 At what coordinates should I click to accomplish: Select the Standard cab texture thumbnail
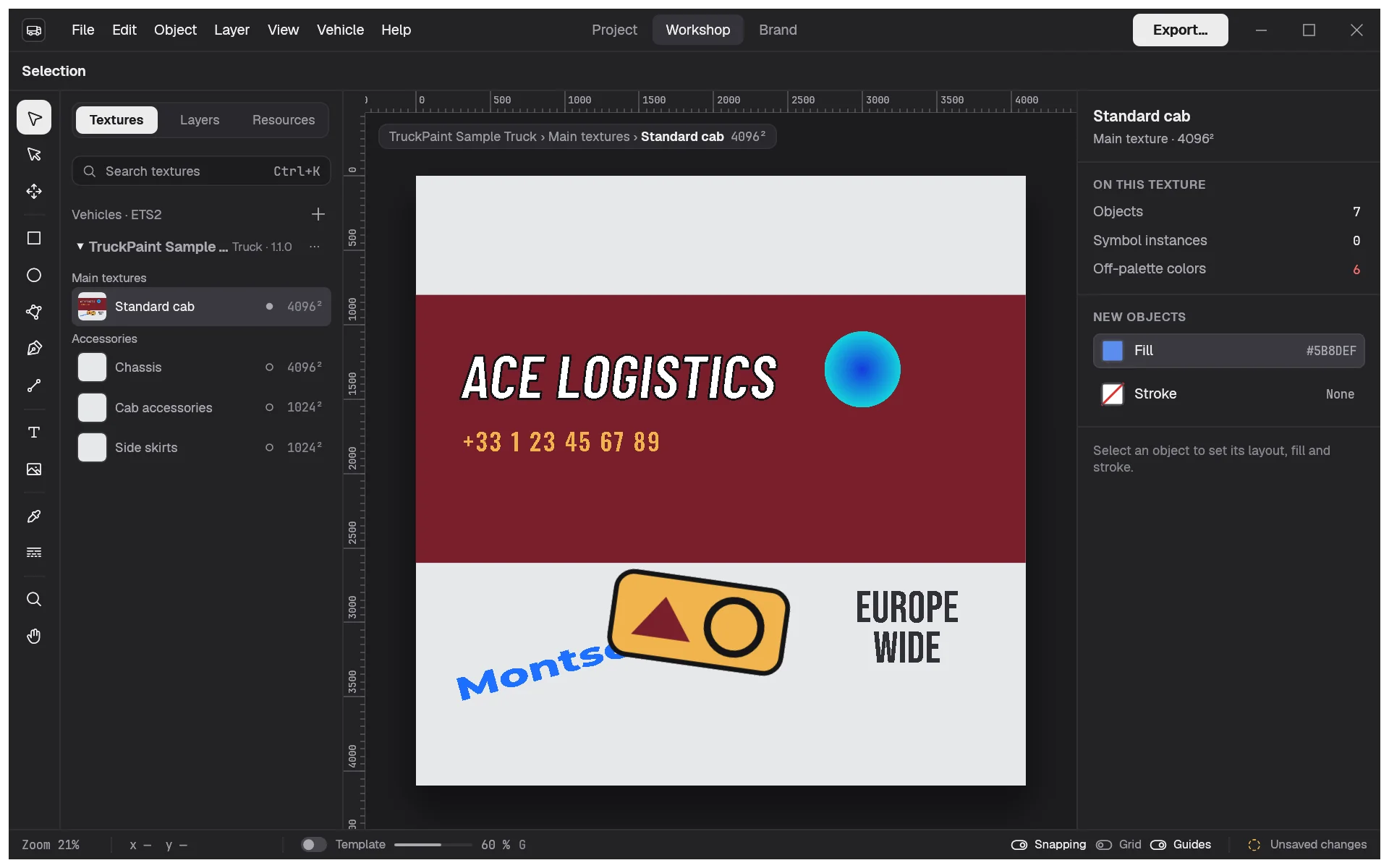click(92, 307)
